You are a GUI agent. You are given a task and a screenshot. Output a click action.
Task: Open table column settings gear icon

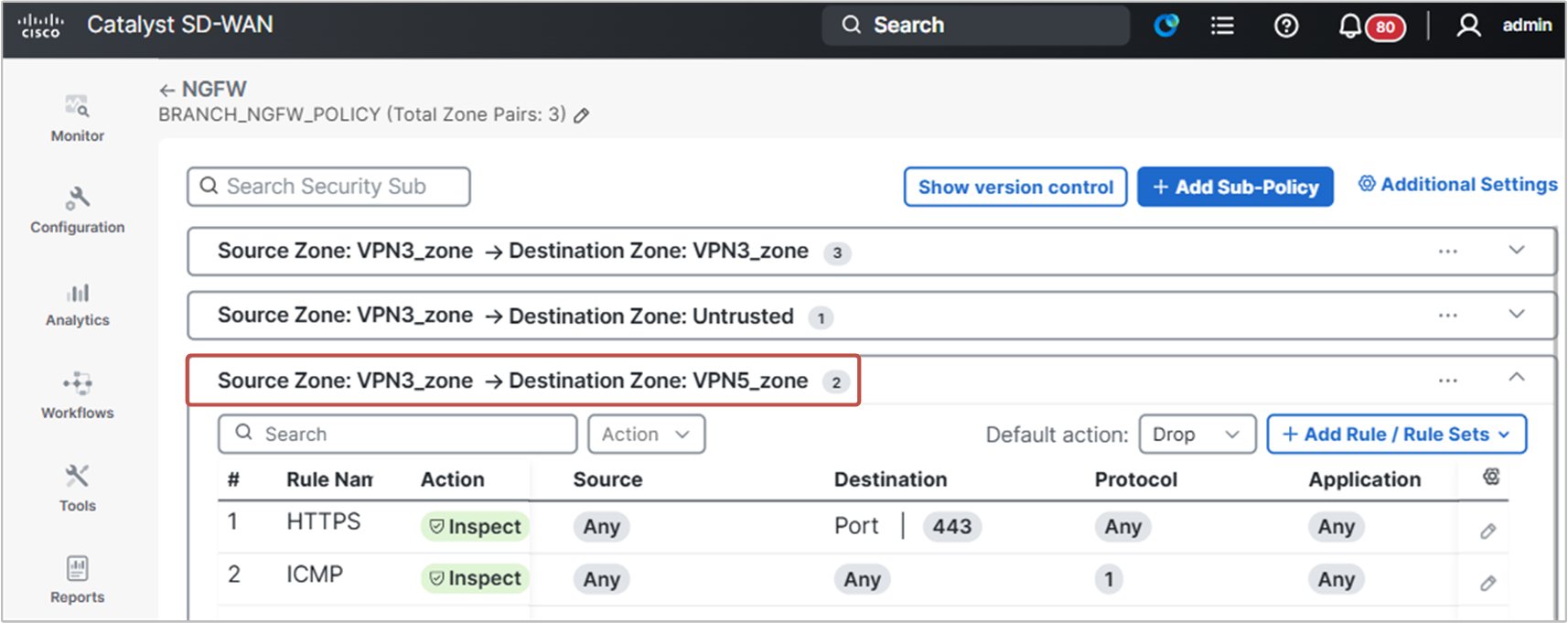coord(1491,477)
